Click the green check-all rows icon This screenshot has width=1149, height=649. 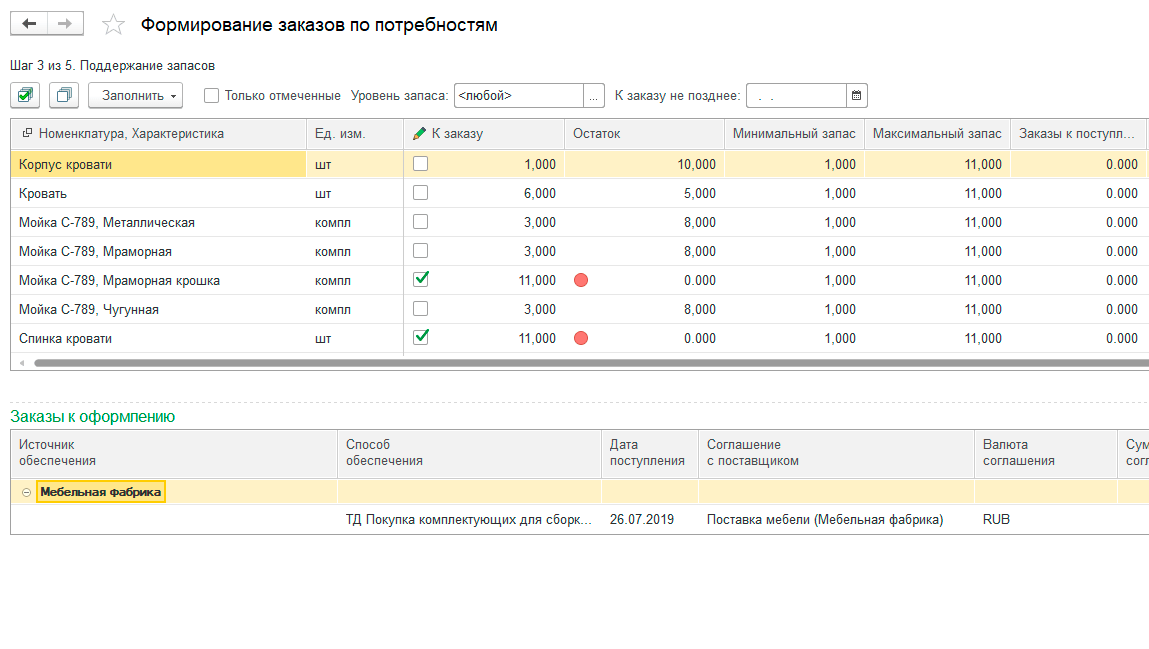(x=25, y=95)
